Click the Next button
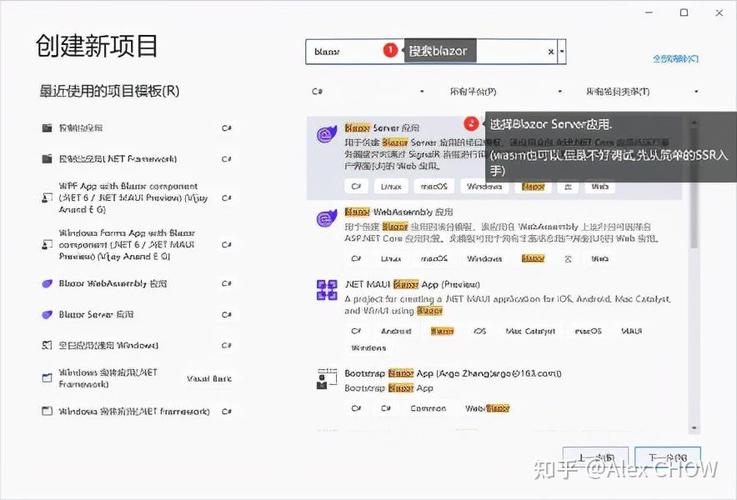This screenshot has width=737, height=500. click(668, 457)
